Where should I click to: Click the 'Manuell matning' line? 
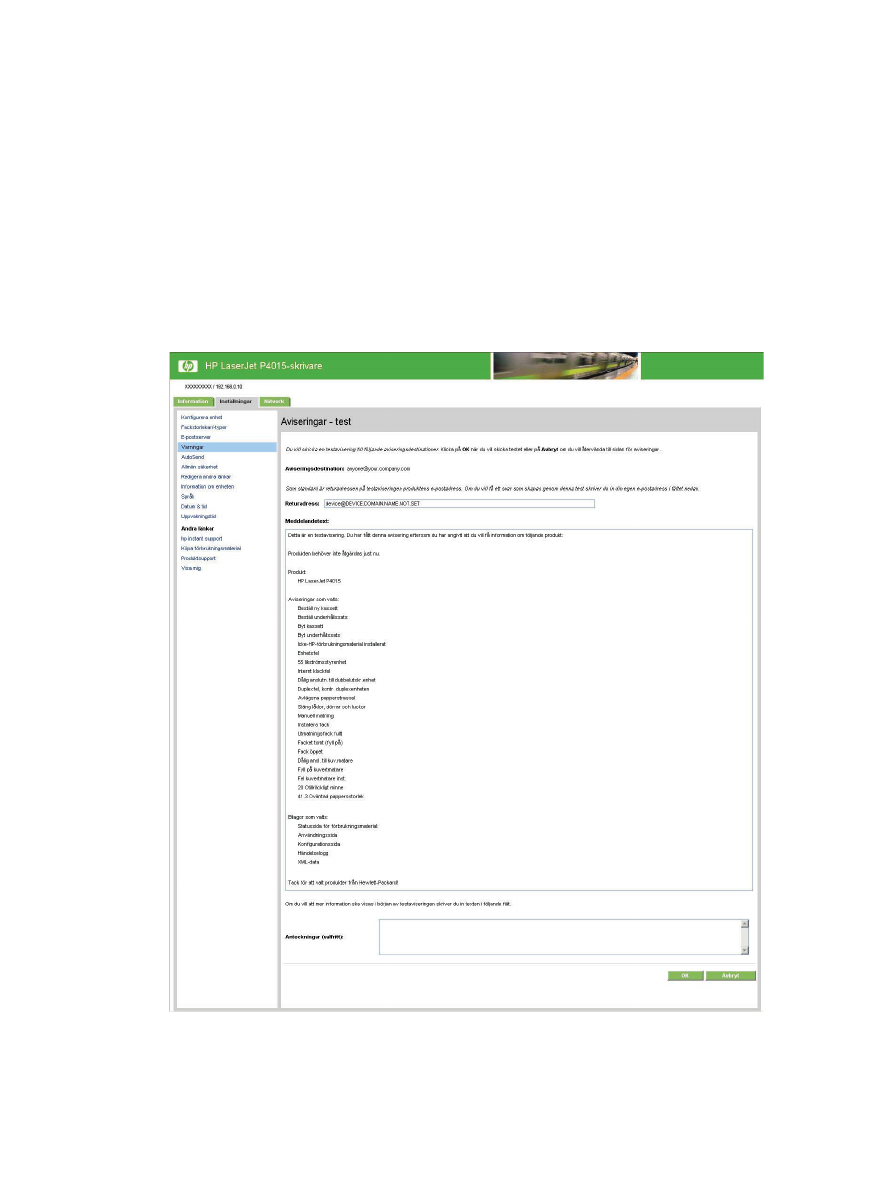(x=315, y=716)
